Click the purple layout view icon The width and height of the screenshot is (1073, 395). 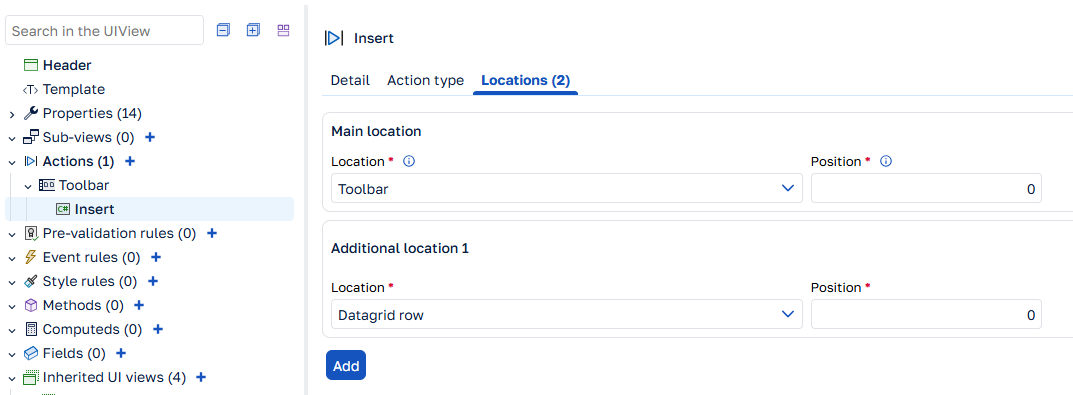(283, 30)
